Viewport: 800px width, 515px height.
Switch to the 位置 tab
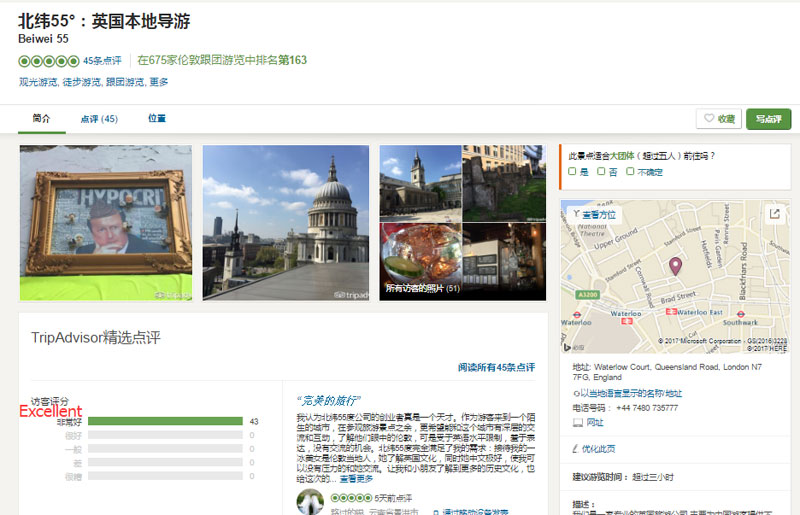coord(157,119)
